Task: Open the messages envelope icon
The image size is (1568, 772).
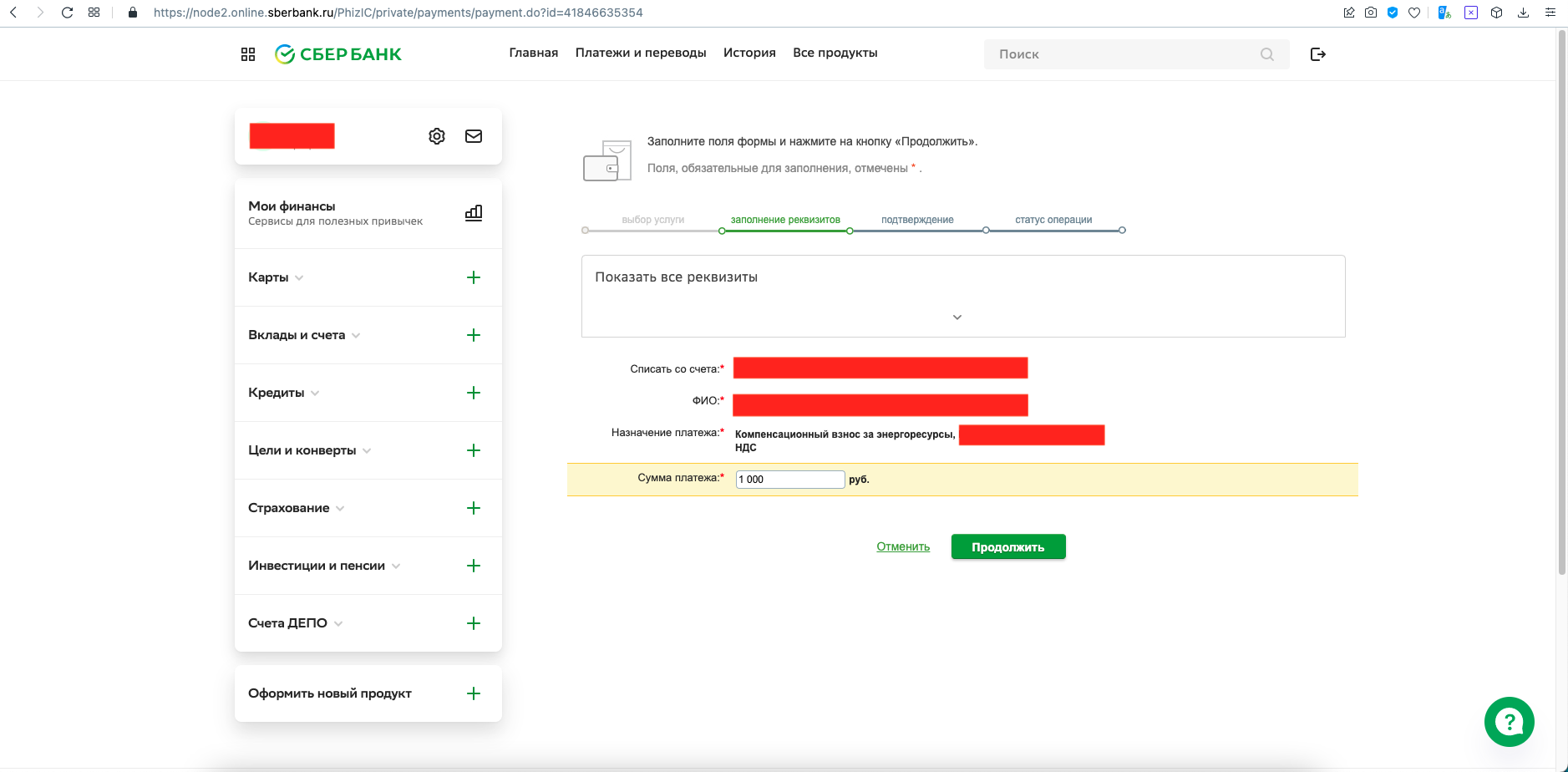Action: coord(474,136)
